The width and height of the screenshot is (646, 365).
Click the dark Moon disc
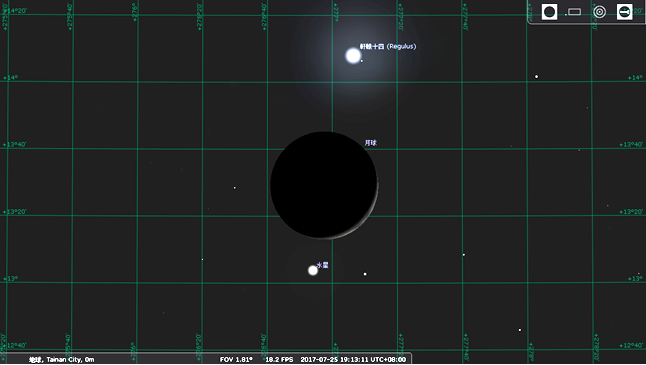(x=324, y=185)
